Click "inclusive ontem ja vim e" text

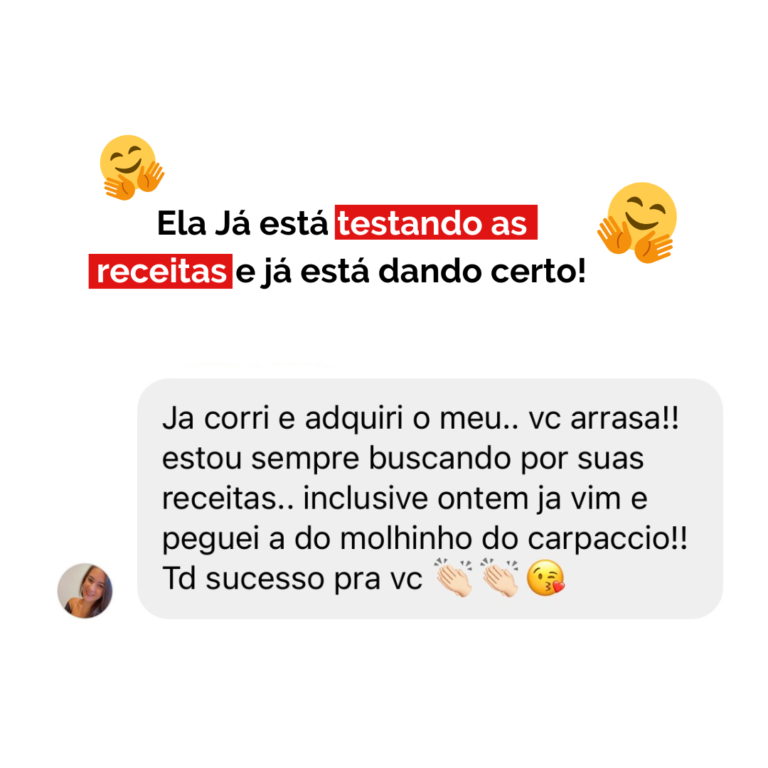[475, 499]
